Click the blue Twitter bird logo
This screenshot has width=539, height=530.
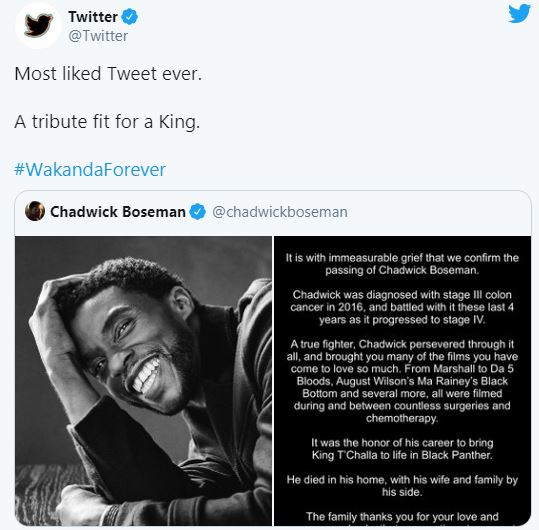pyautogui.click(x=519, y=13)
